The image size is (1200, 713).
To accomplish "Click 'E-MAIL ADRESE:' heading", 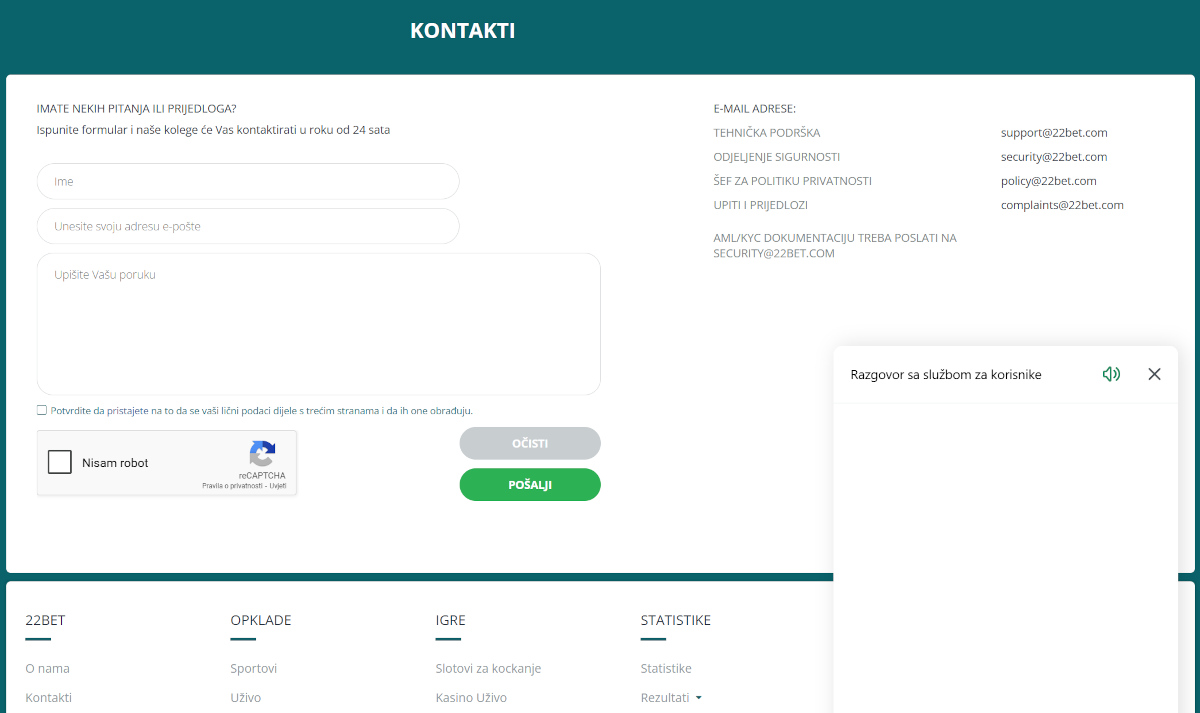I will (x=755, y=109).
